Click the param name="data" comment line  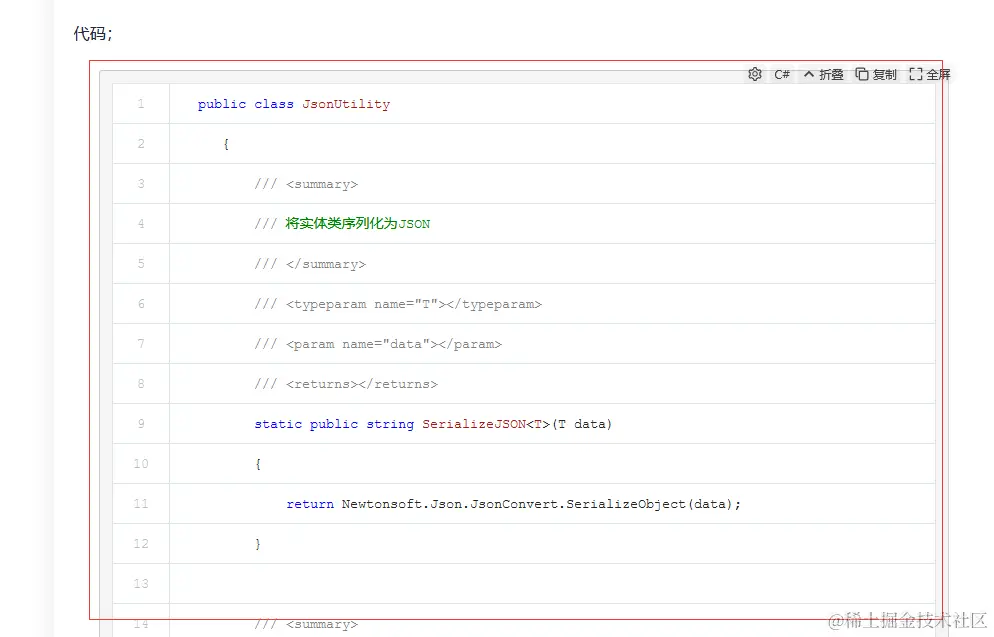tap(378, 344)
